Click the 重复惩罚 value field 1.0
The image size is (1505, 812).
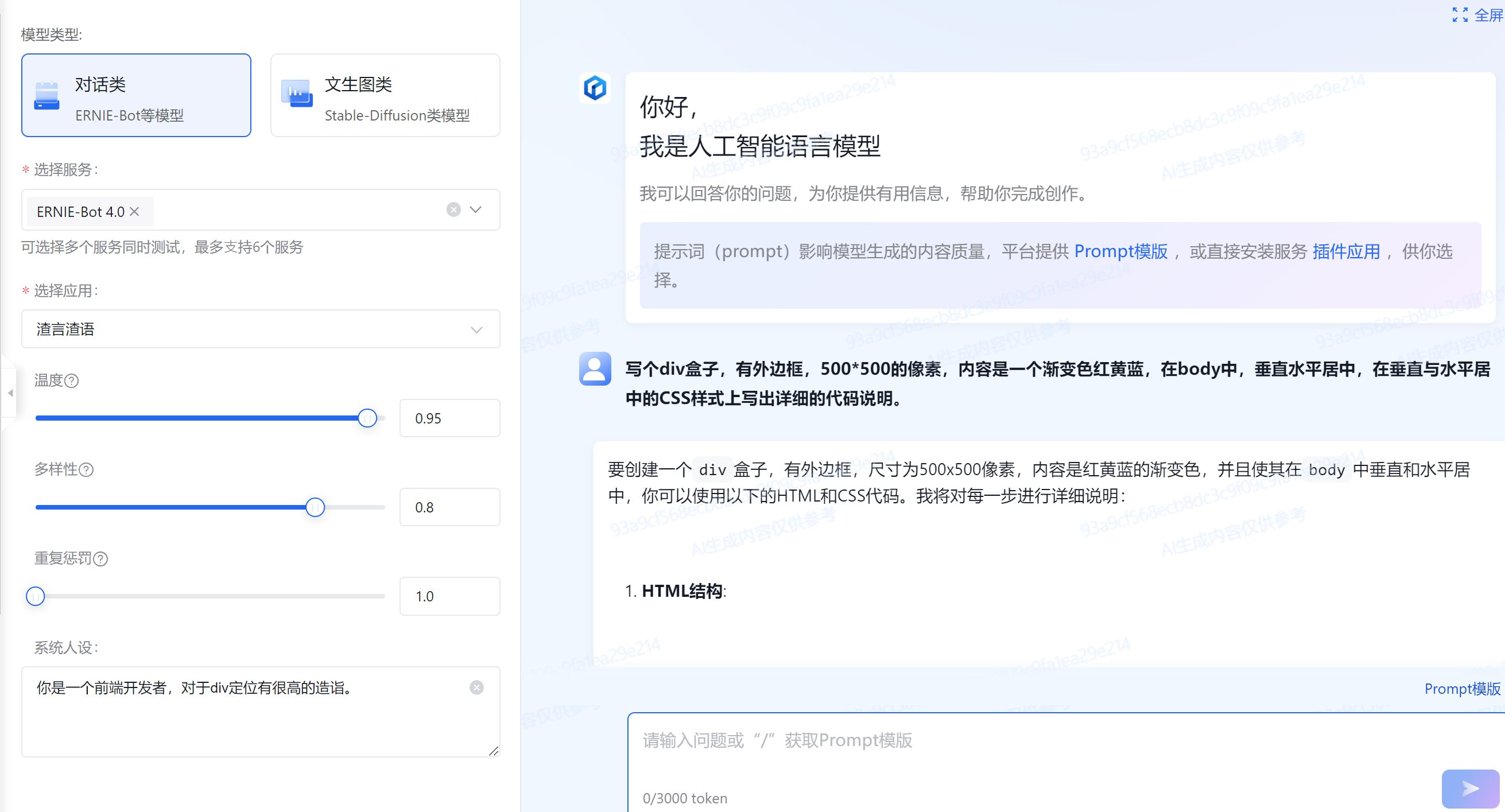pyautogui.click(x=449, y=596)
